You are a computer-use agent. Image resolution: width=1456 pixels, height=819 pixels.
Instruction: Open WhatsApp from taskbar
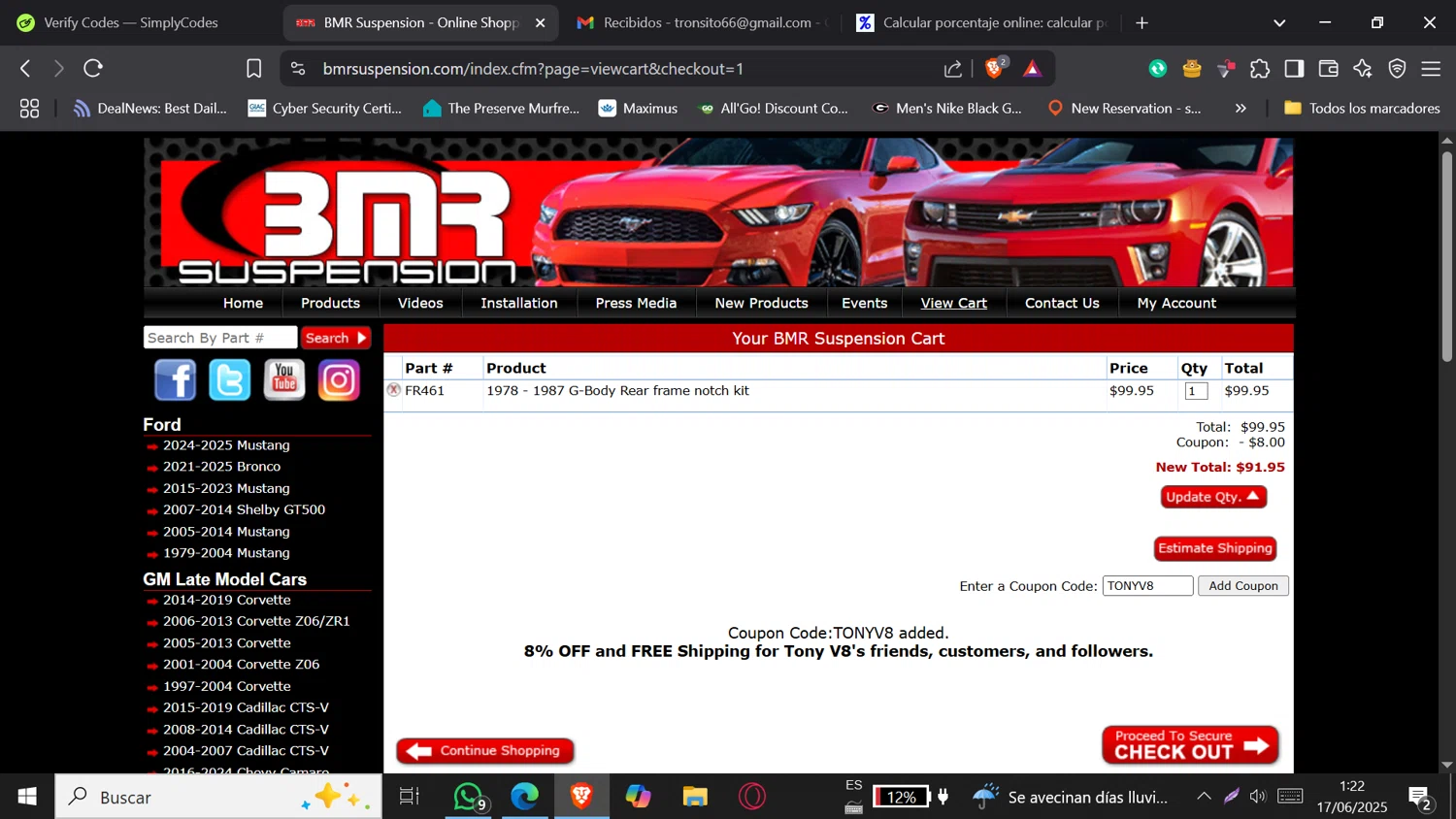click(469, 797)
